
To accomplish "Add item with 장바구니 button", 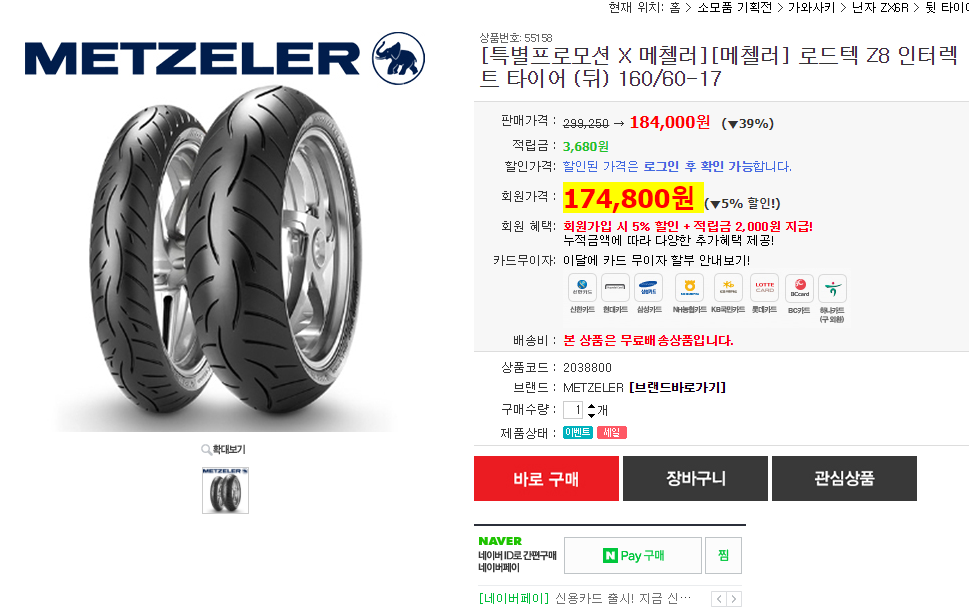I will coord(695,478).
